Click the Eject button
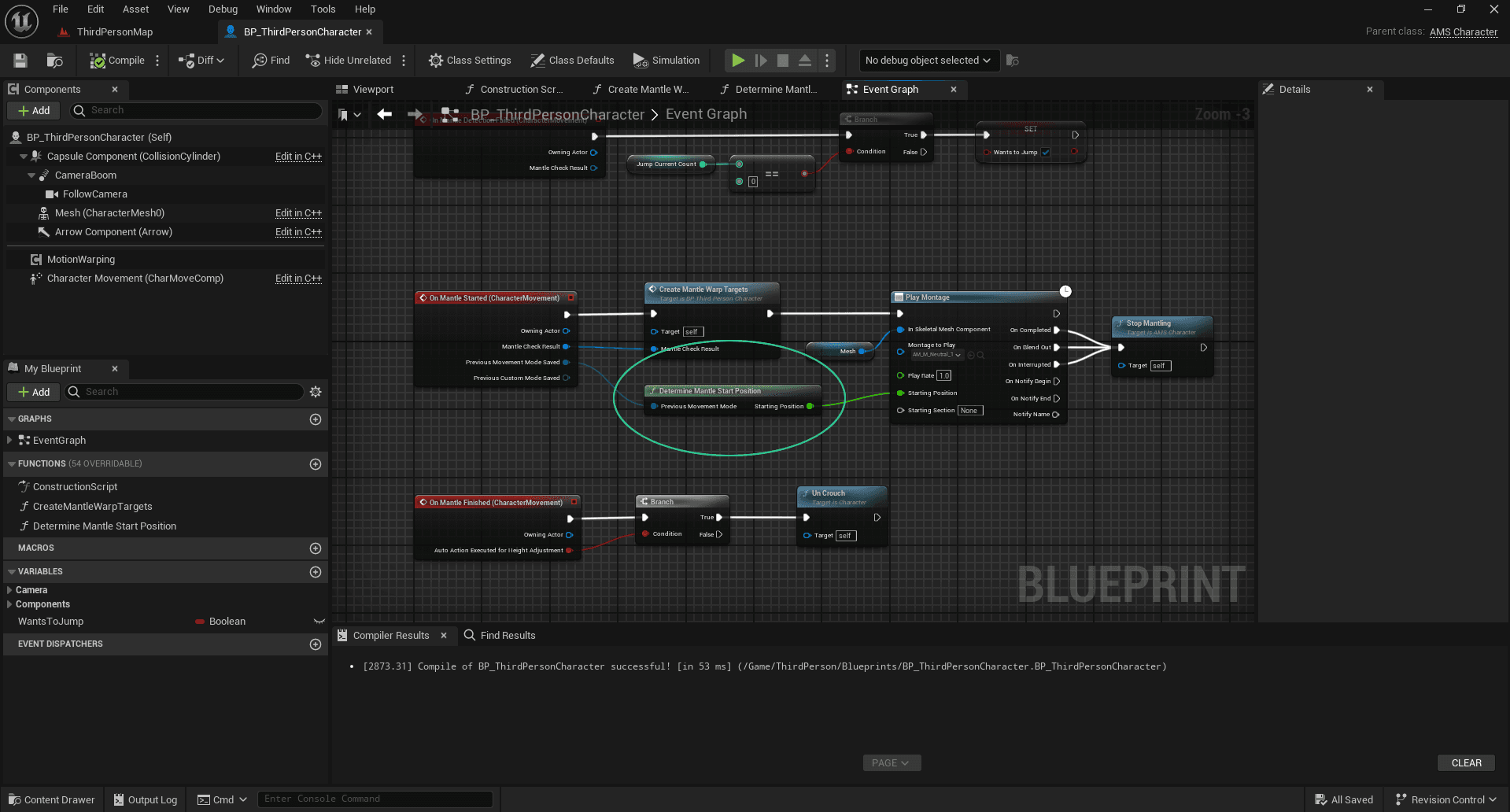1510x812 pixels. click(805, 61)
